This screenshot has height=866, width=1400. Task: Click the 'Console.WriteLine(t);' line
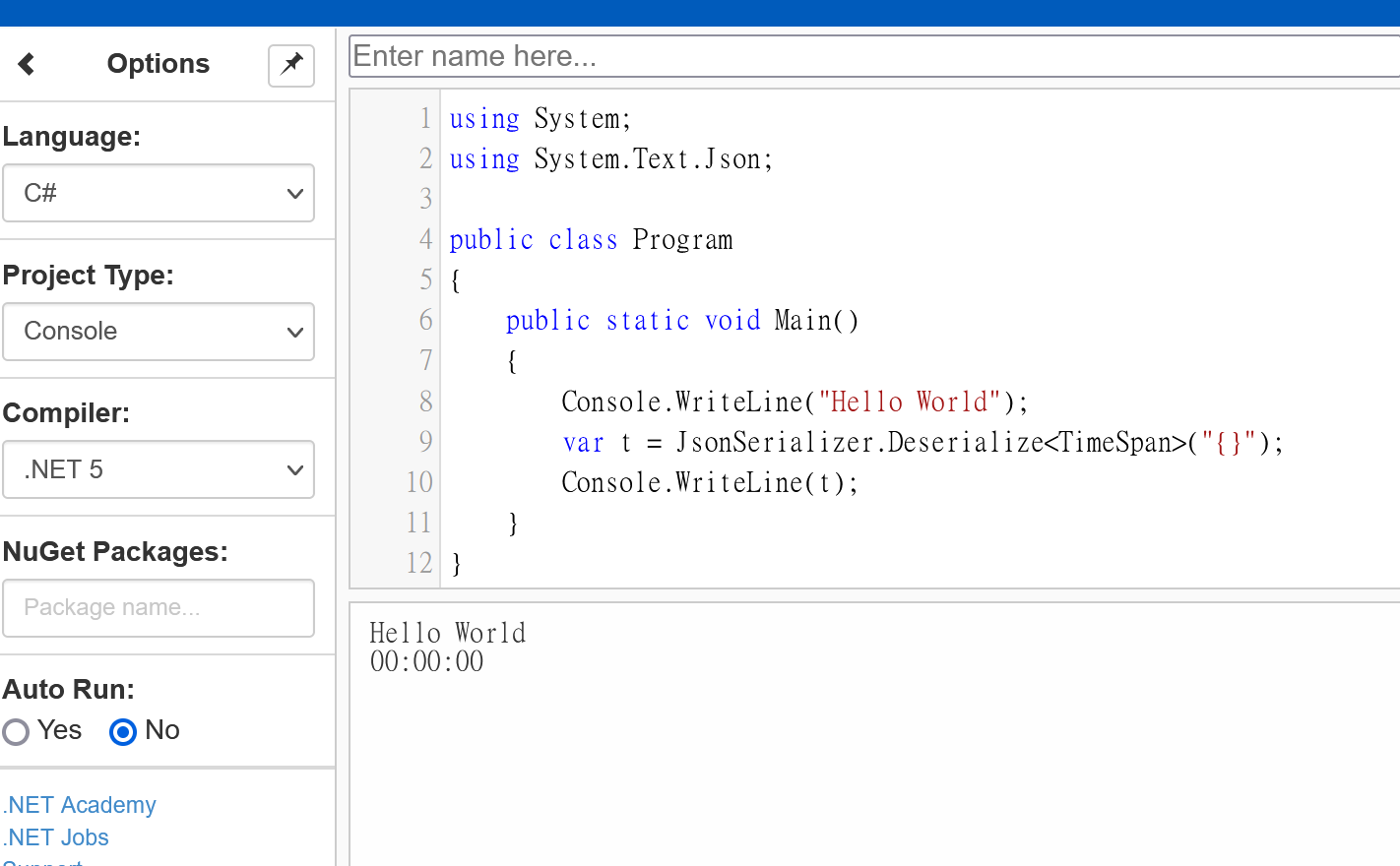pyautogui.click(x=710, y=483)
